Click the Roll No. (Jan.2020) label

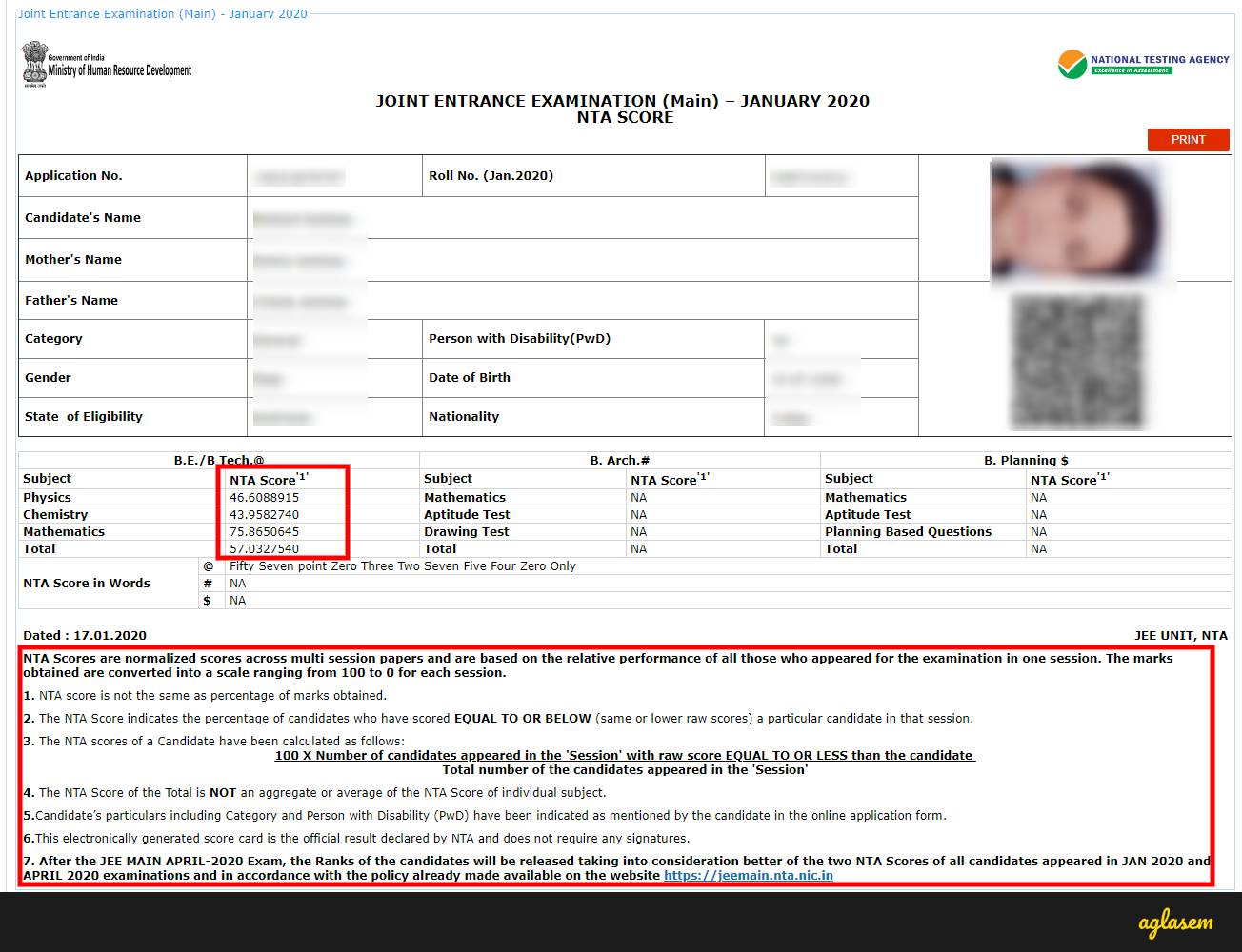click(x=491, y=176)
